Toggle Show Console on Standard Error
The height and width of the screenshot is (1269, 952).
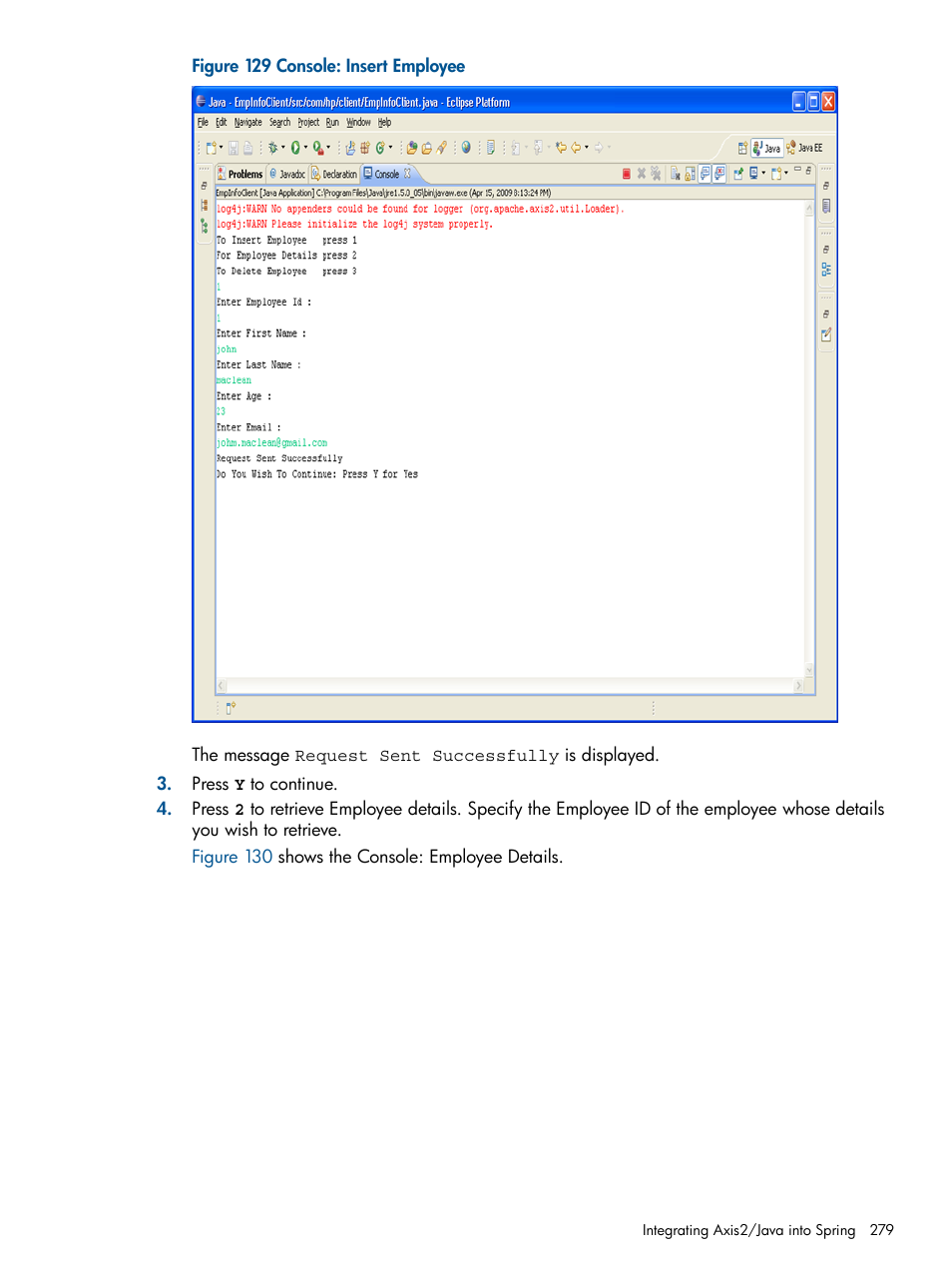(x=719, y=174)
